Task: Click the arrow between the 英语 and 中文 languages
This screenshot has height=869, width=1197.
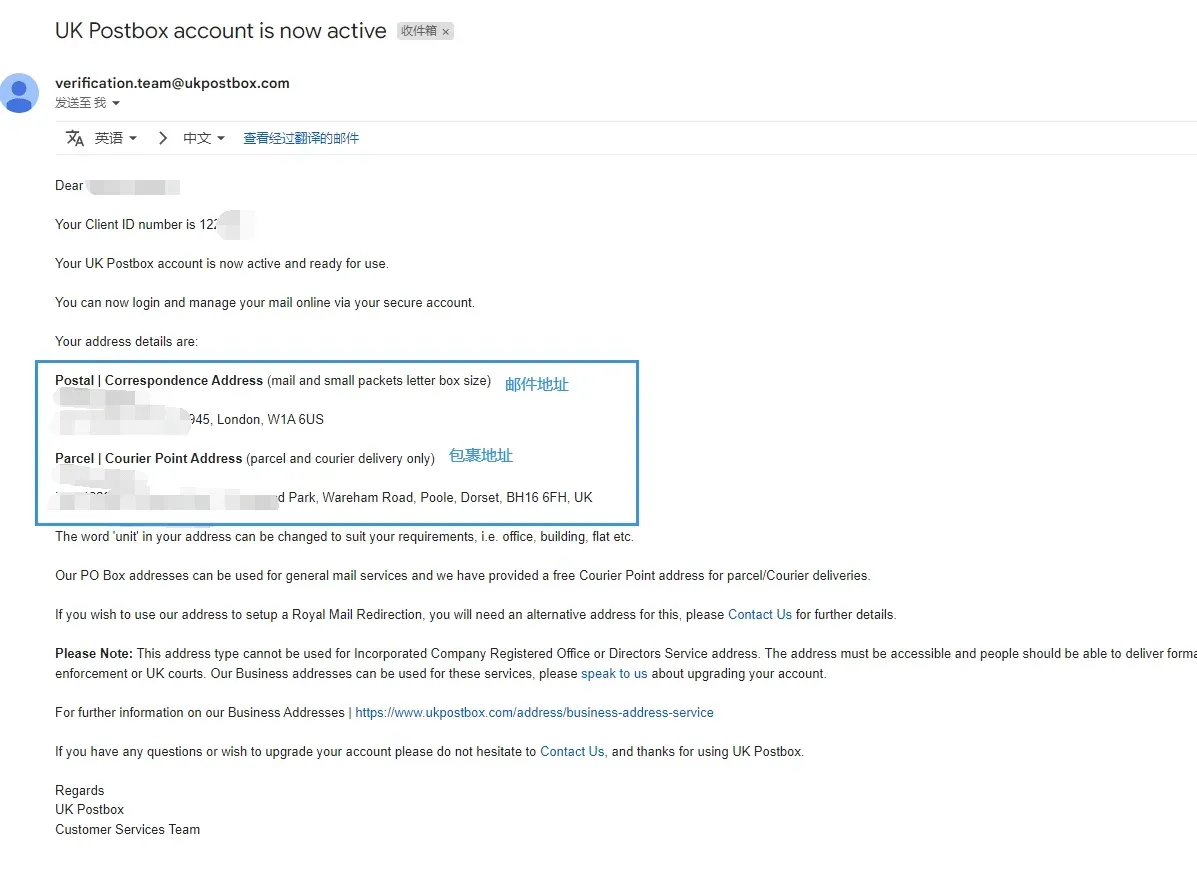Action: click(x=163, y=138)
